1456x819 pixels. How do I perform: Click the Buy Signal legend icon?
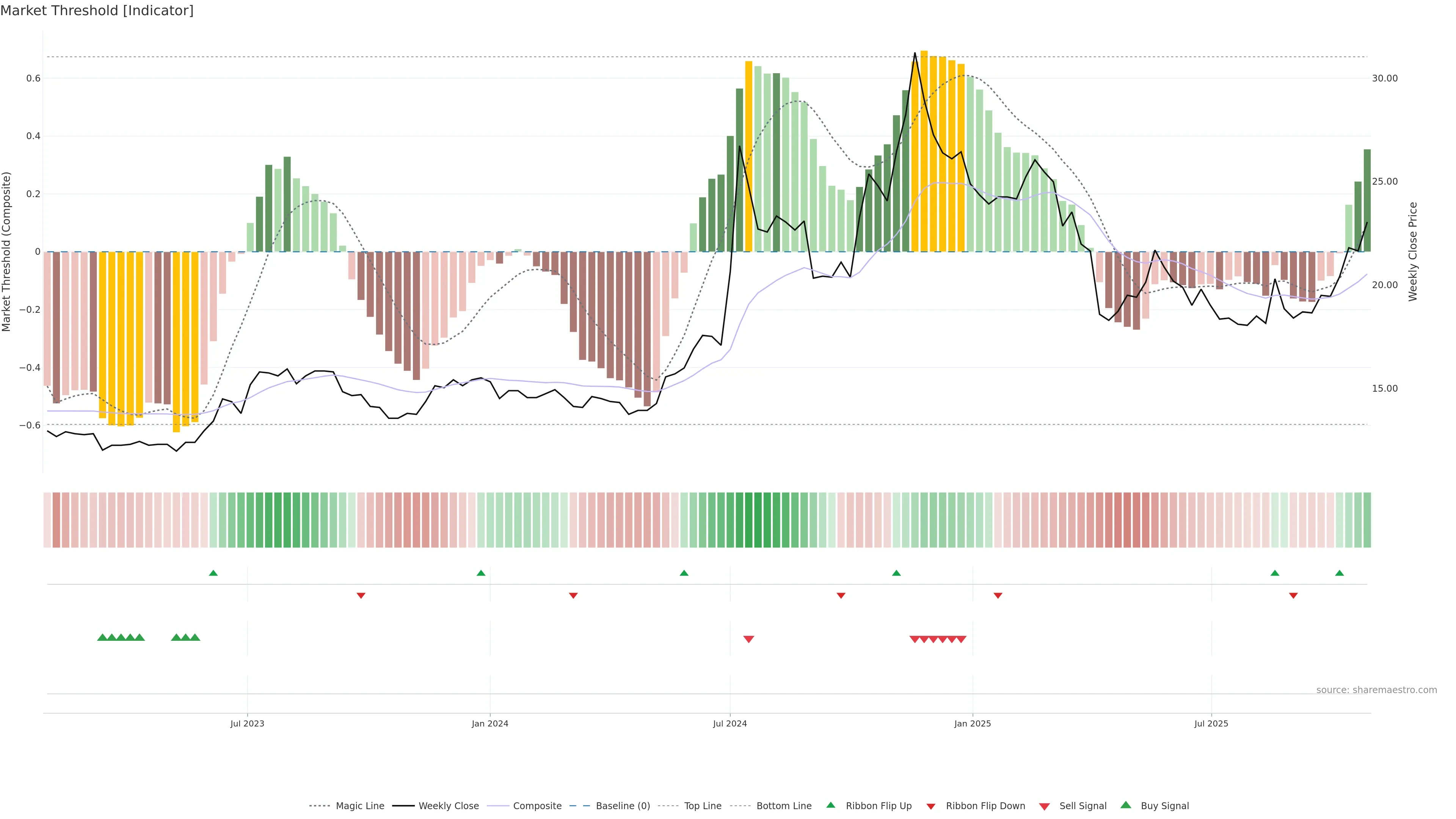1125,805
